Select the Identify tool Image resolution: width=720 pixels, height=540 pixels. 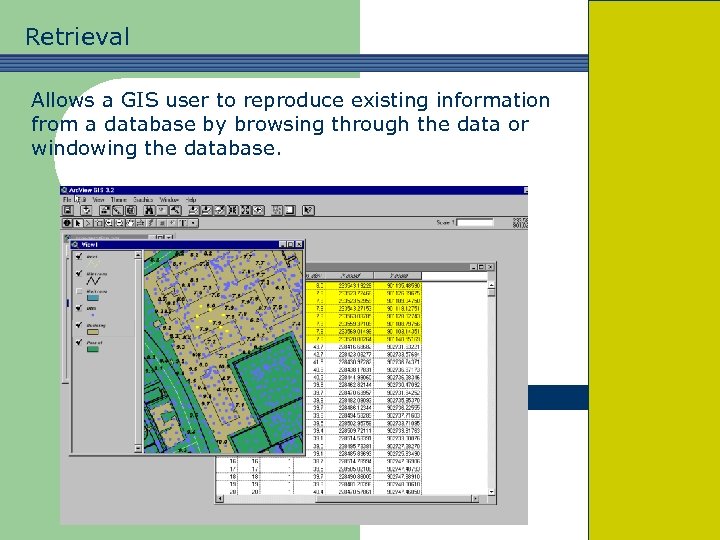point(67,223)
